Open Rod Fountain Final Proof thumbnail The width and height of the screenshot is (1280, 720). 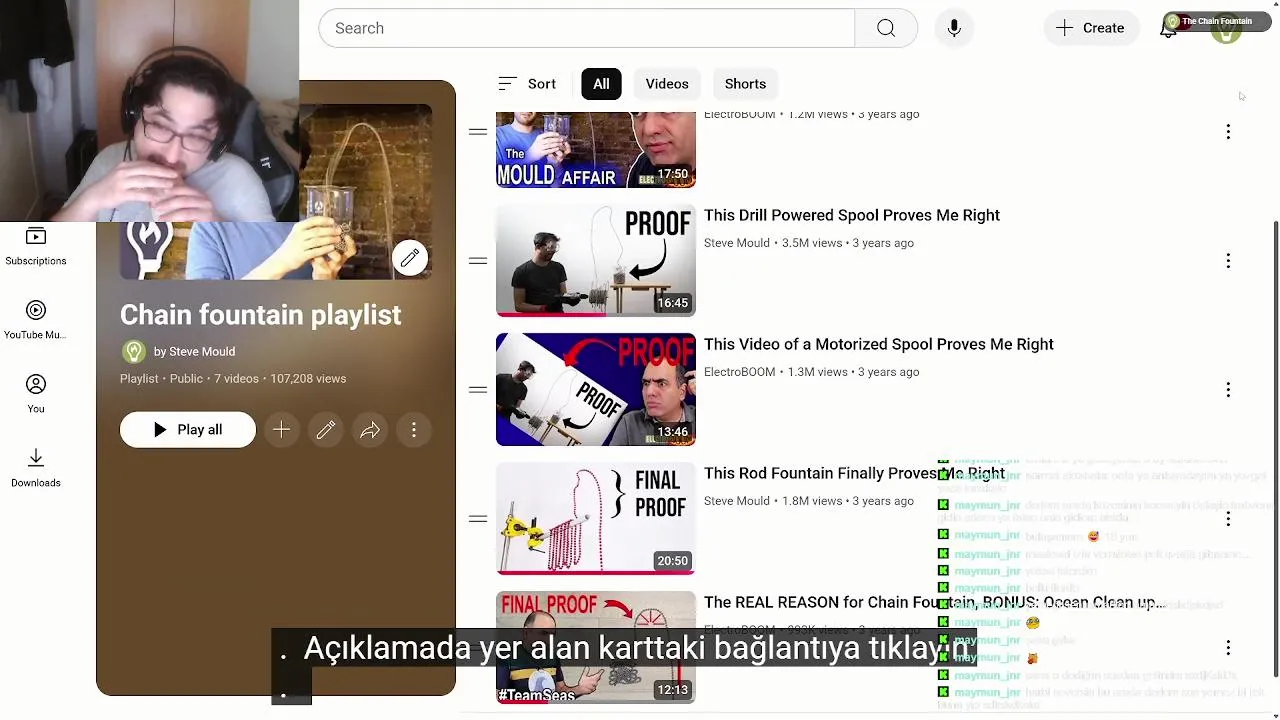click(596, 519)
